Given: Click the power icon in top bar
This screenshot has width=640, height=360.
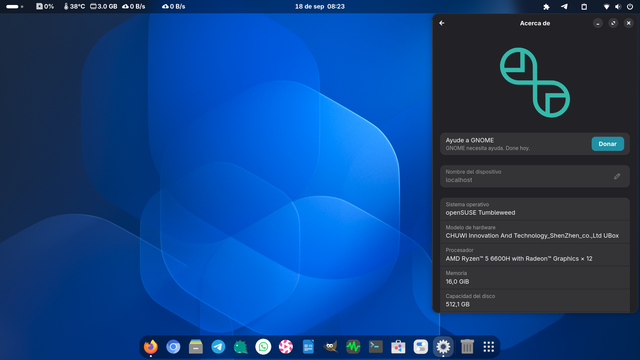Looking at the screenshot, I should coord(630,7).
